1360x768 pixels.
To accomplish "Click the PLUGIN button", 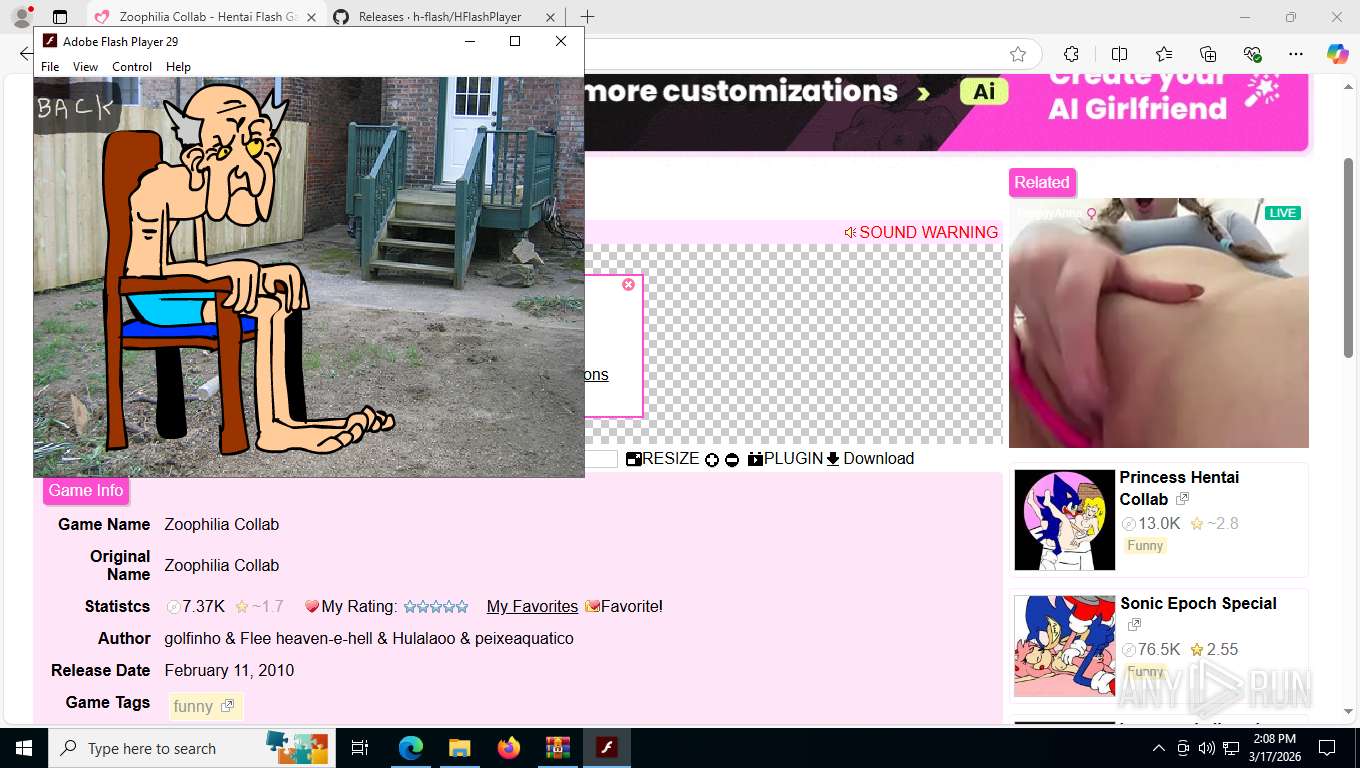I will 785,459.
